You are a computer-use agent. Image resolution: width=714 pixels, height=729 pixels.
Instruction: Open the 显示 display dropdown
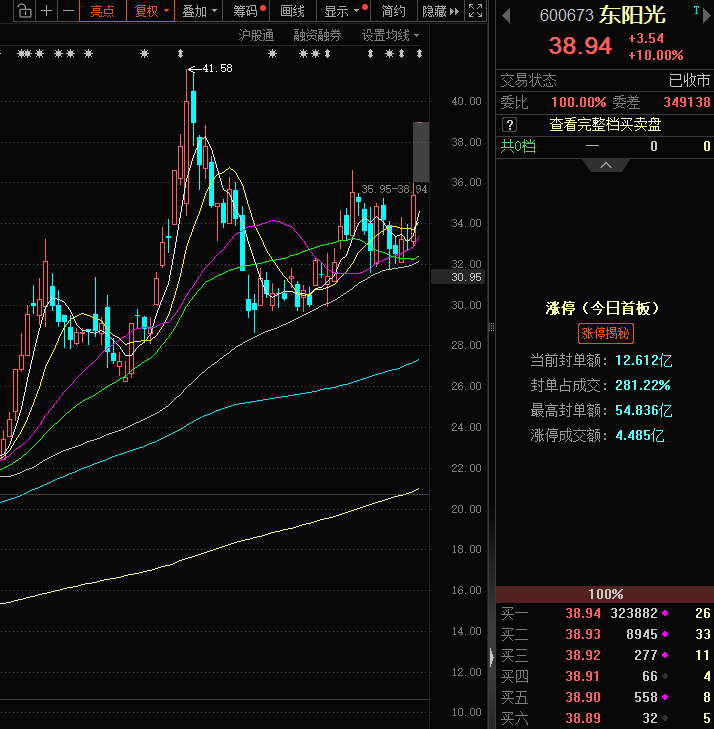[343, 11]
